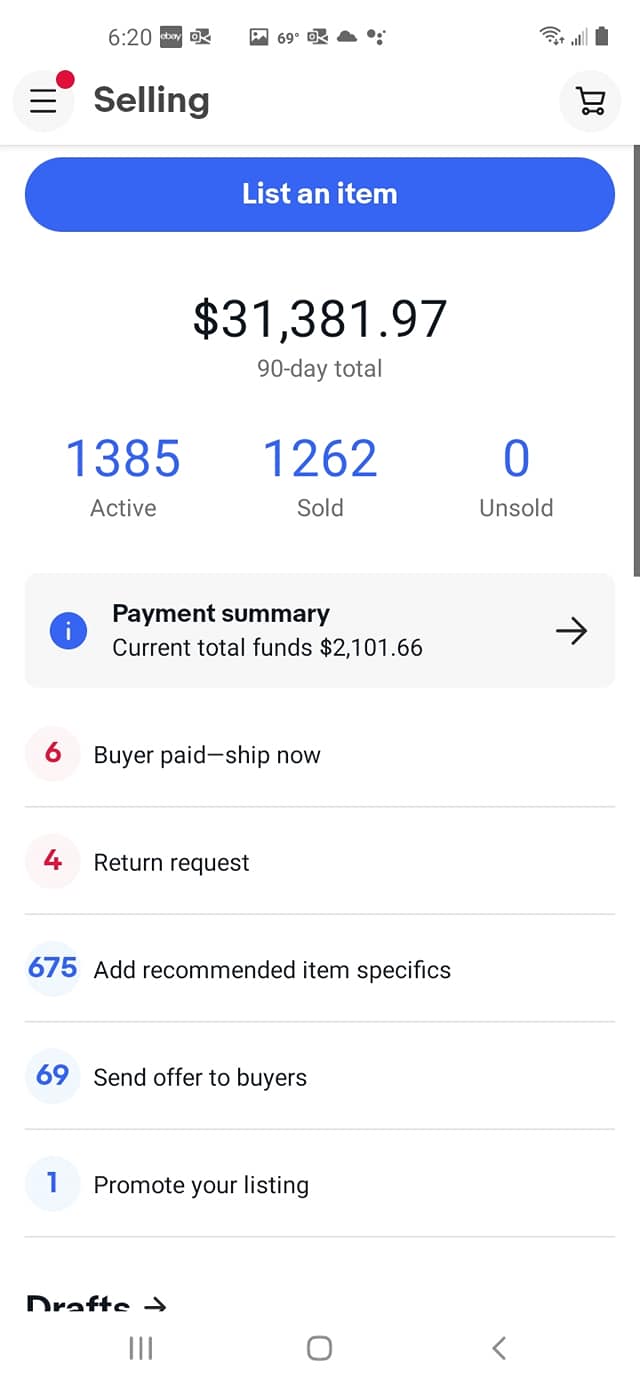Screen dimensions: 640x1386
Task: Open Payment summary arrow
Action: point(571,631)
